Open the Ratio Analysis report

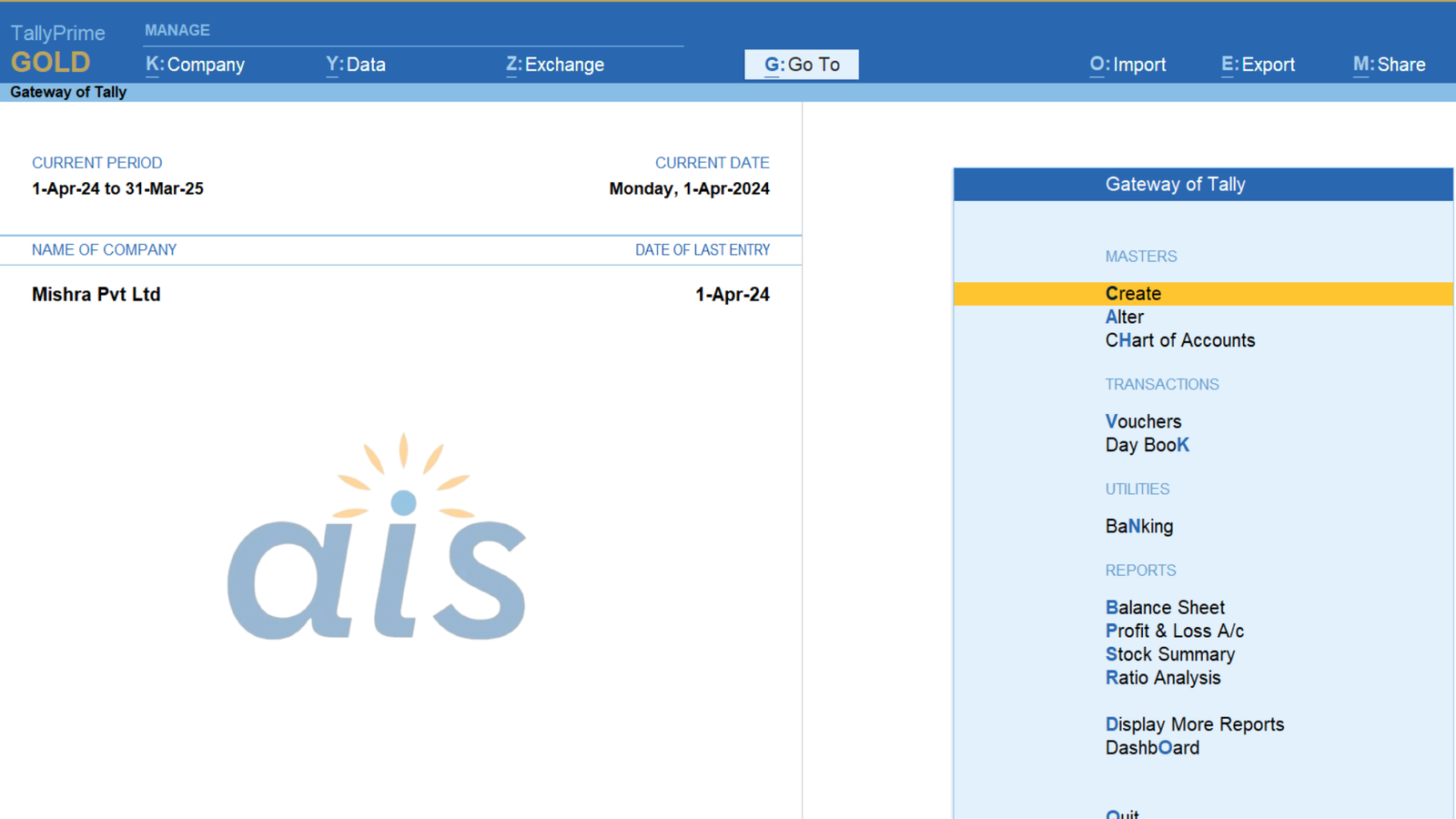click(1163, 678)
